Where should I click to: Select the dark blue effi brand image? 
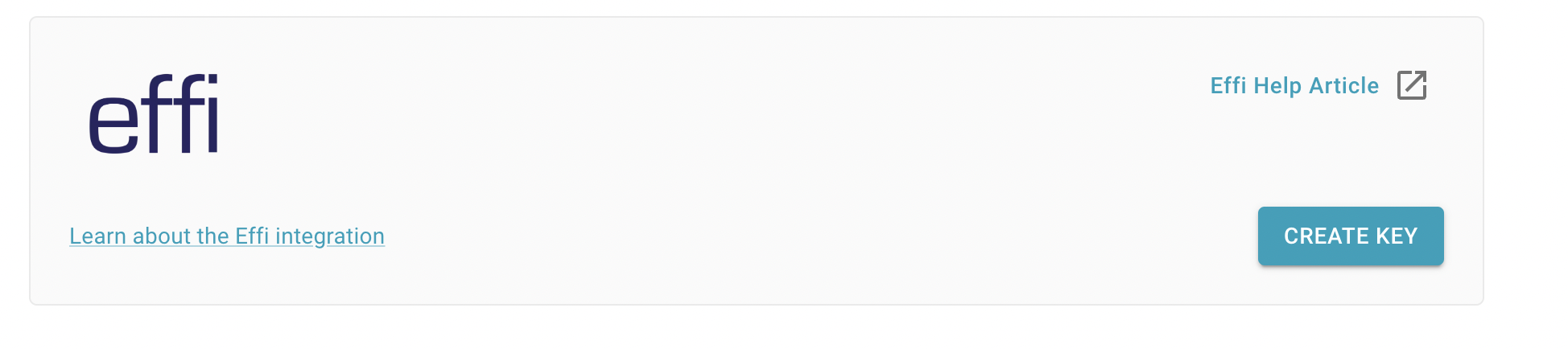point(154,114)
